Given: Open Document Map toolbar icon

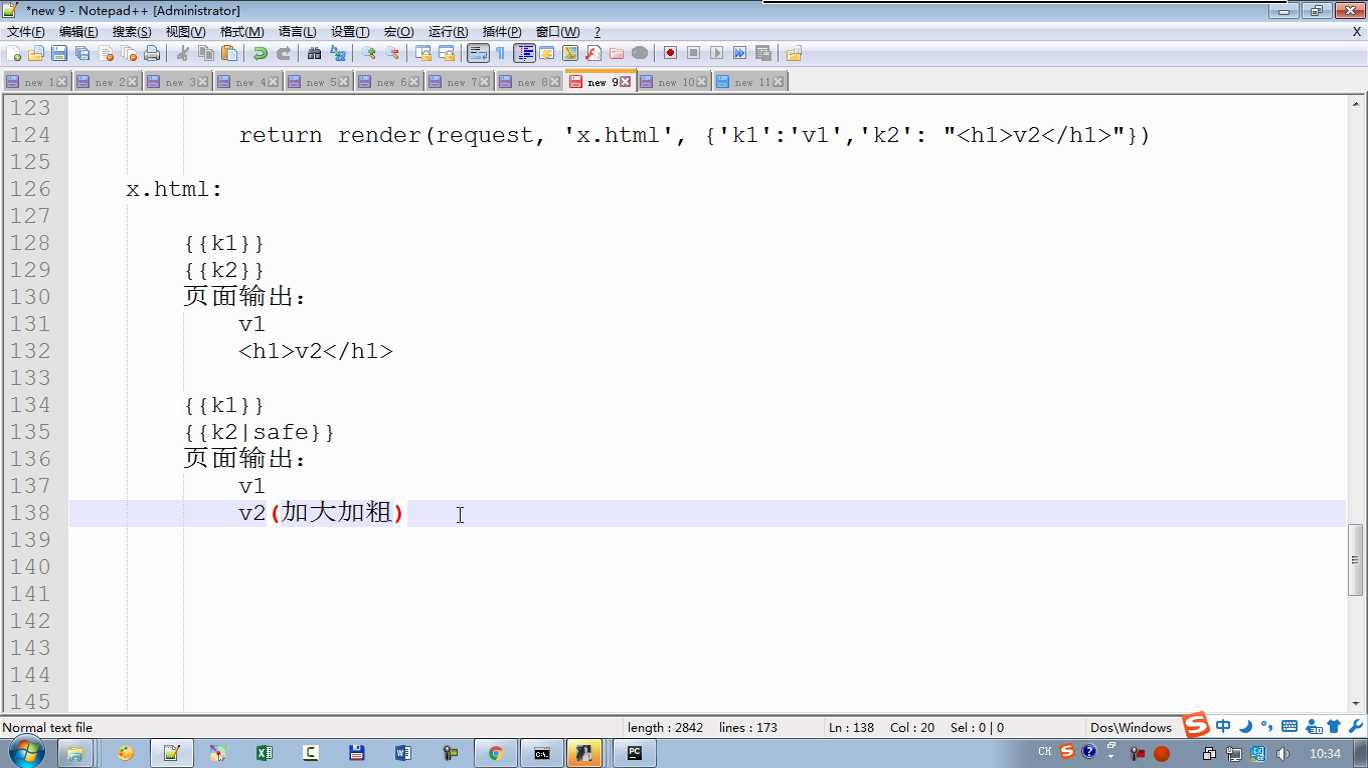Looking at the screenshot, I should tap(570, 53).
